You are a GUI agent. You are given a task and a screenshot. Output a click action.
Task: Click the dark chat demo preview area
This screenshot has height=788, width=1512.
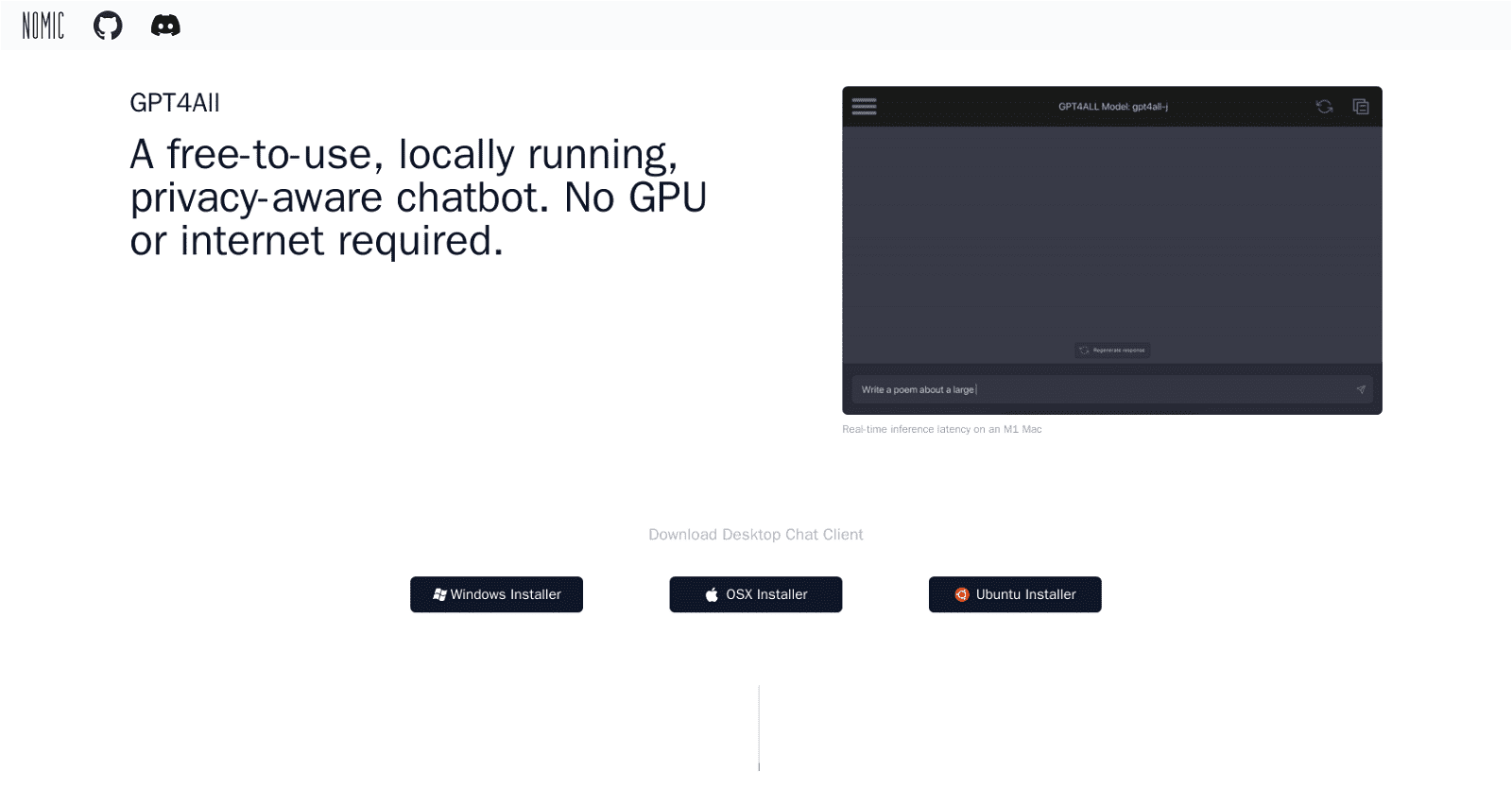tap(1111, 236)
